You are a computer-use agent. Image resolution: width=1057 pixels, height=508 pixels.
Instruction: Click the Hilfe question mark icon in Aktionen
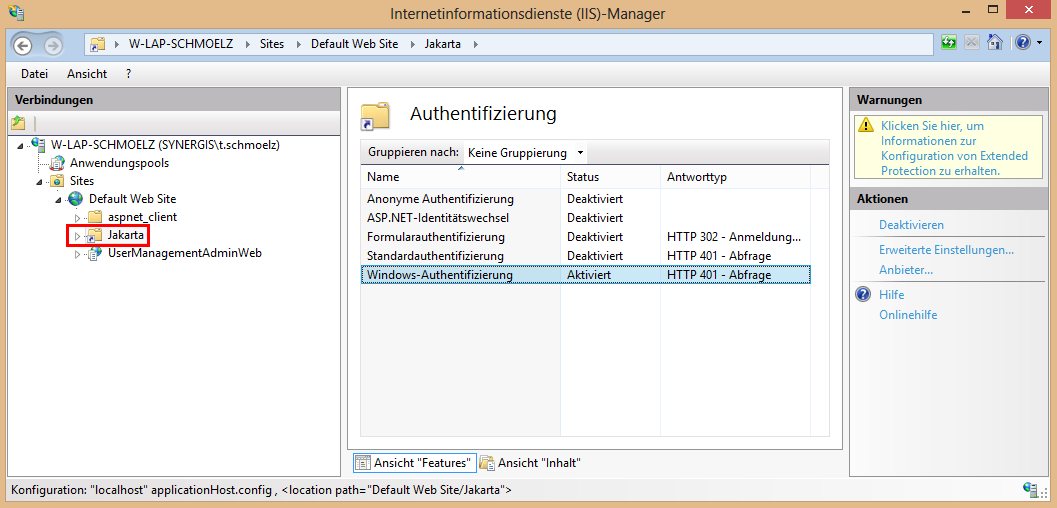[x=864, y=295]
